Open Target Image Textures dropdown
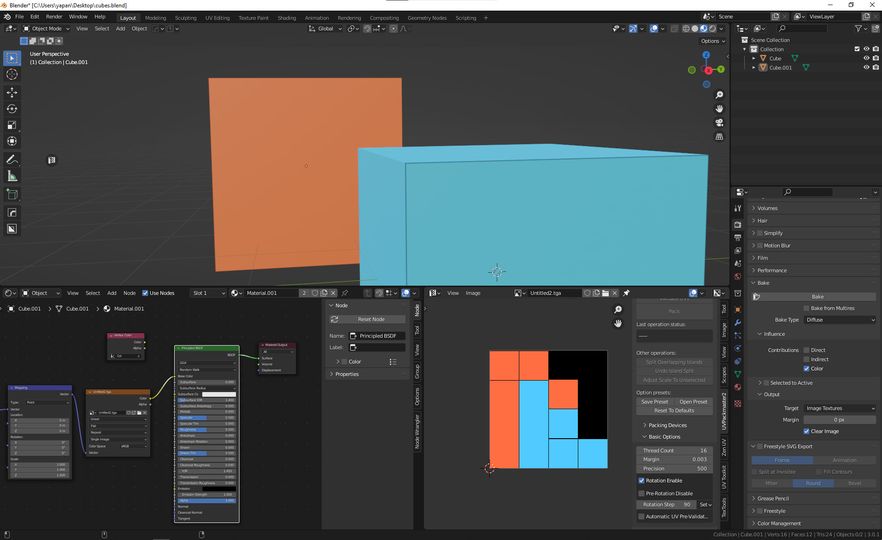The width and height of the screenshot is (882, 540). [840, 408]
